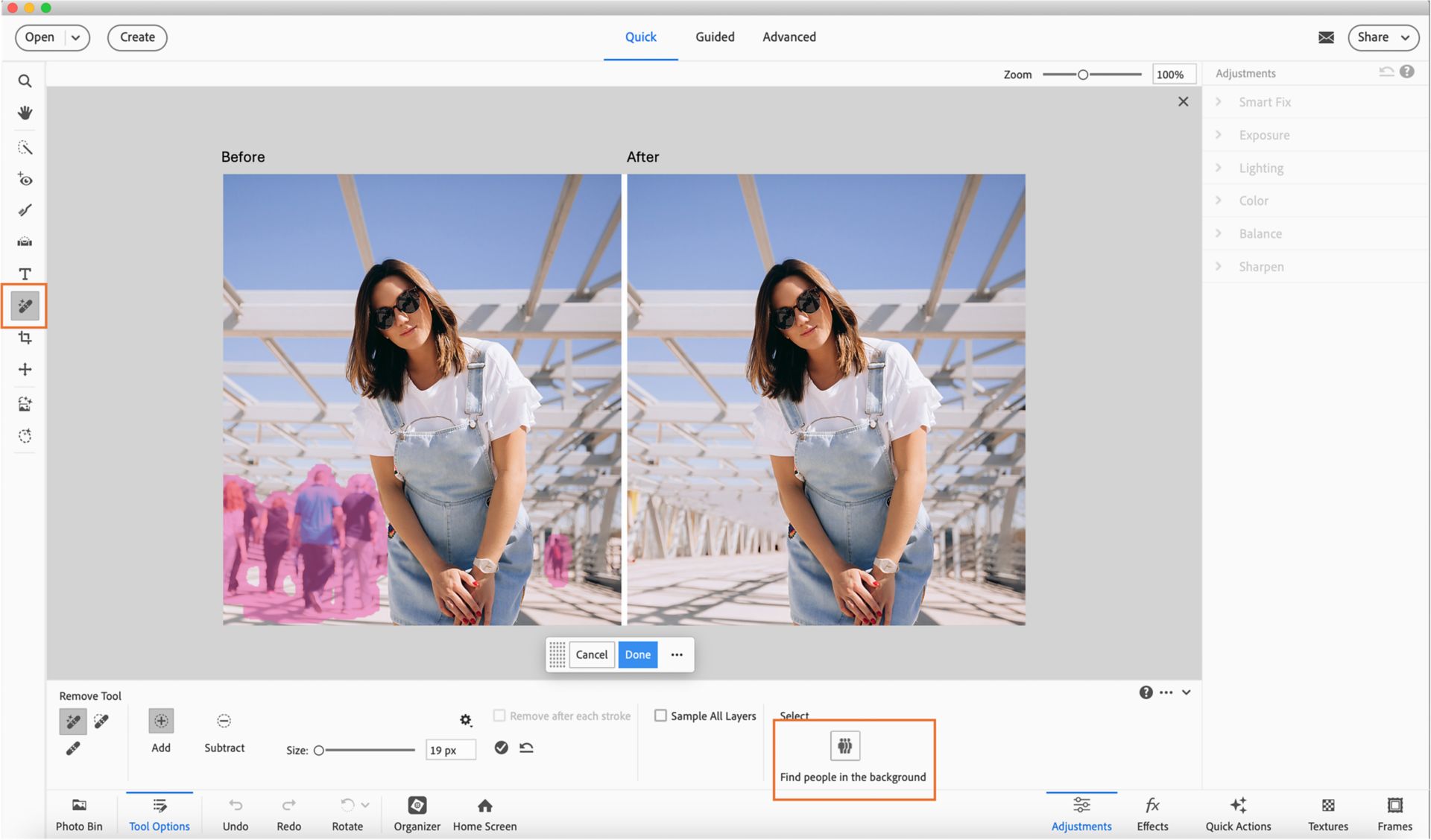Select the Crop tool
This screenshot has height=840, width=1431.
[25, 337]
